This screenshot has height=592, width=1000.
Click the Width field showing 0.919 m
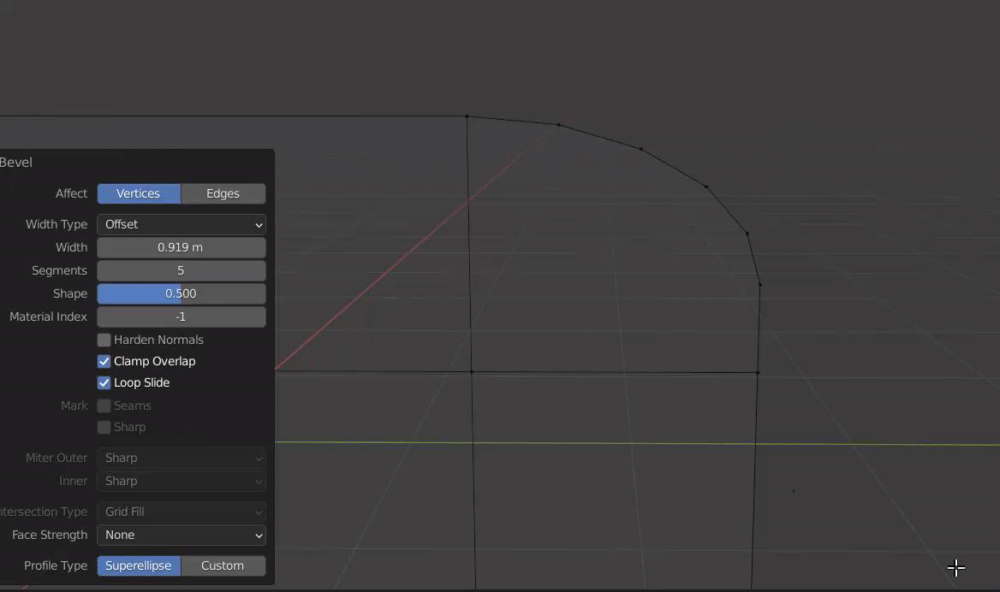coord(181,248)
